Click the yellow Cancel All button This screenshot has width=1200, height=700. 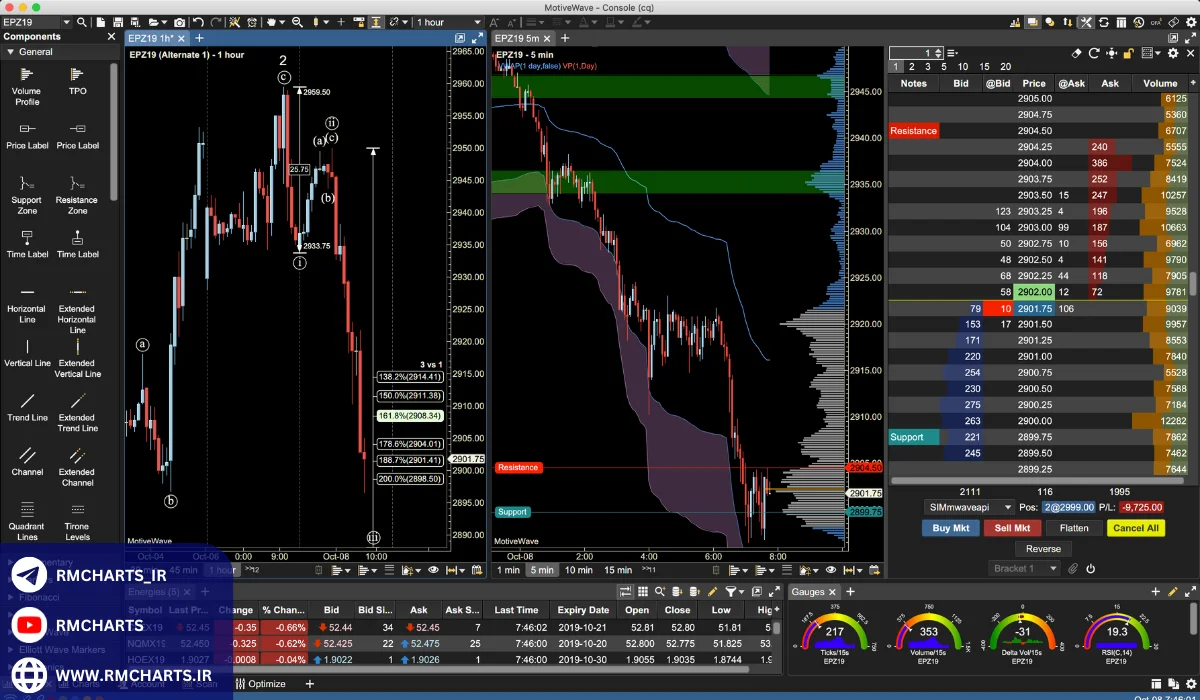(x=1135, y=528)
